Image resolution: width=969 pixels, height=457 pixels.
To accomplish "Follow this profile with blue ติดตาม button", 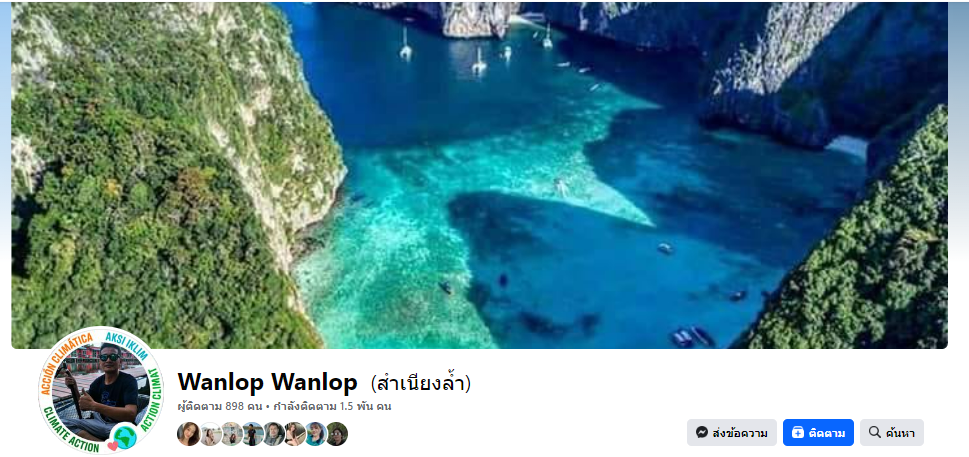I will (x=818, y=432).
